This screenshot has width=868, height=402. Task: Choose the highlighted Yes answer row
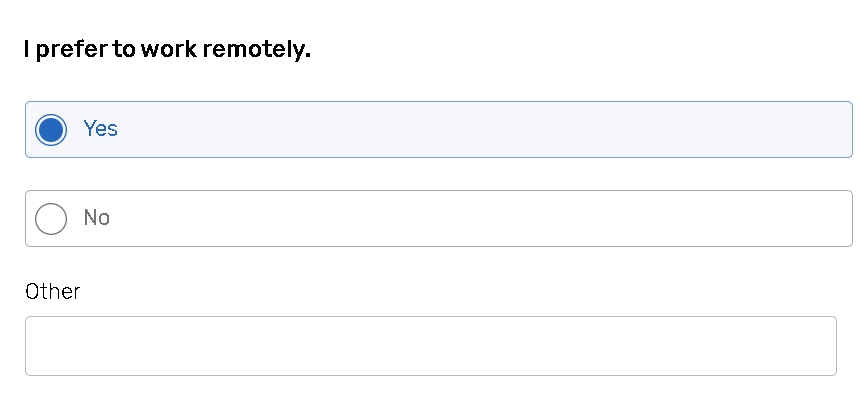pos(438,129)
